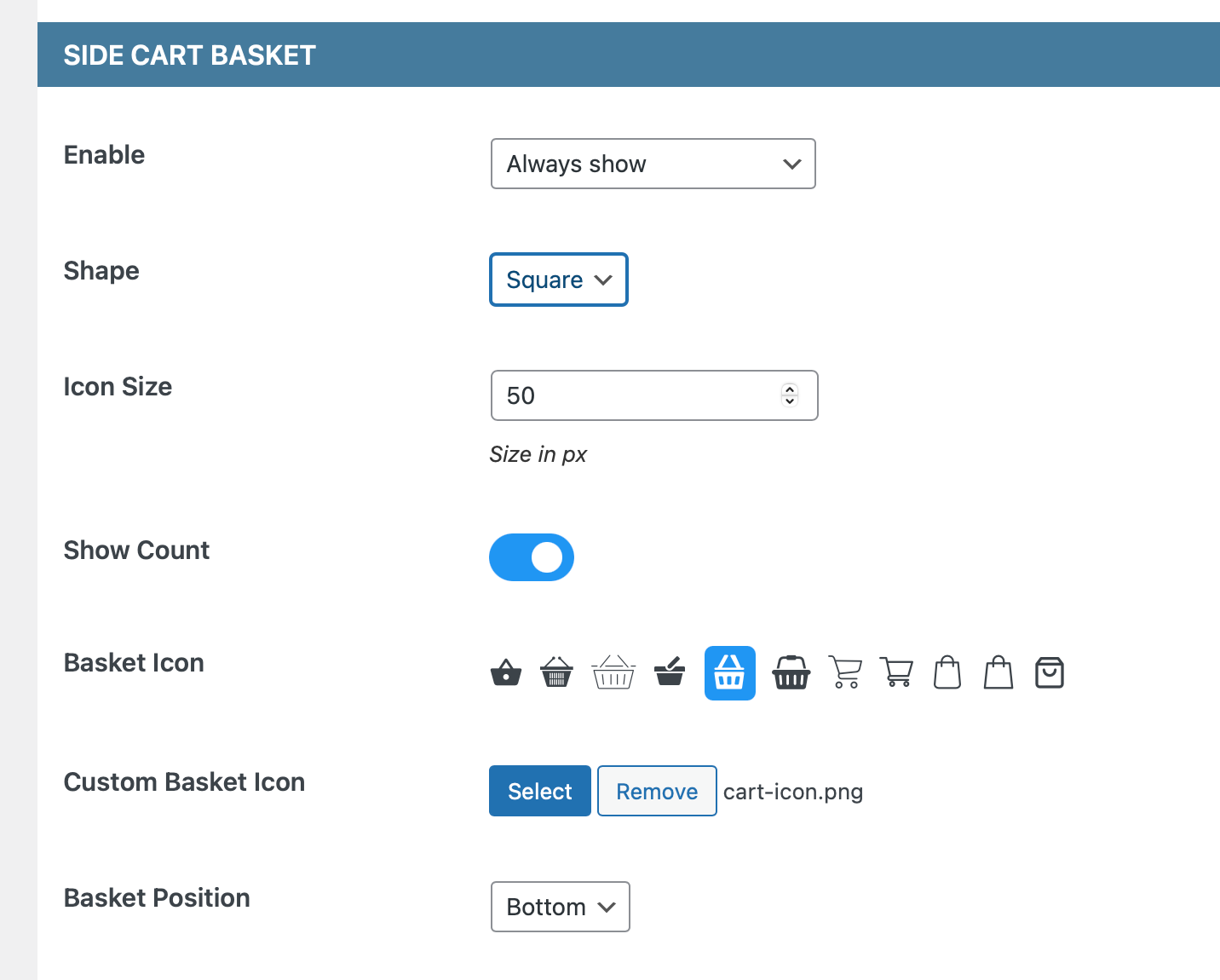Remove the custom basket icon file
1220x980 pixels.
pyautogui.click(x=657, y=791)
